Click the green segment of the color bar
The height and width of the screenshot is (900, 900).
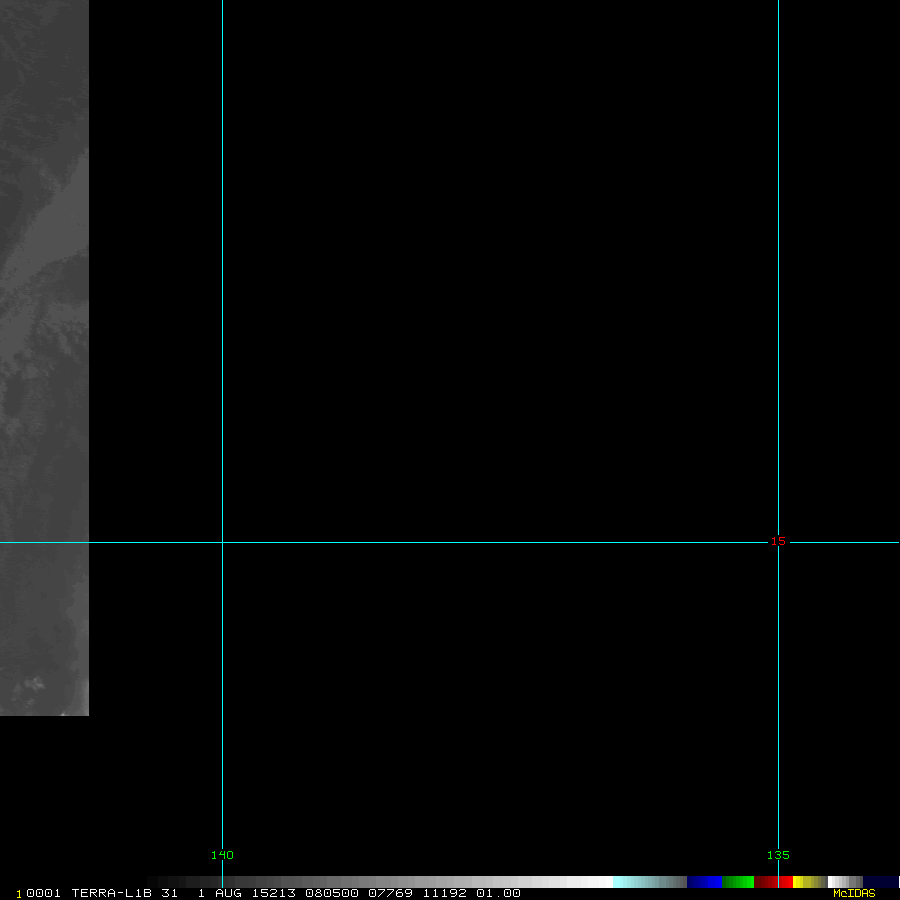pos(738,882)
